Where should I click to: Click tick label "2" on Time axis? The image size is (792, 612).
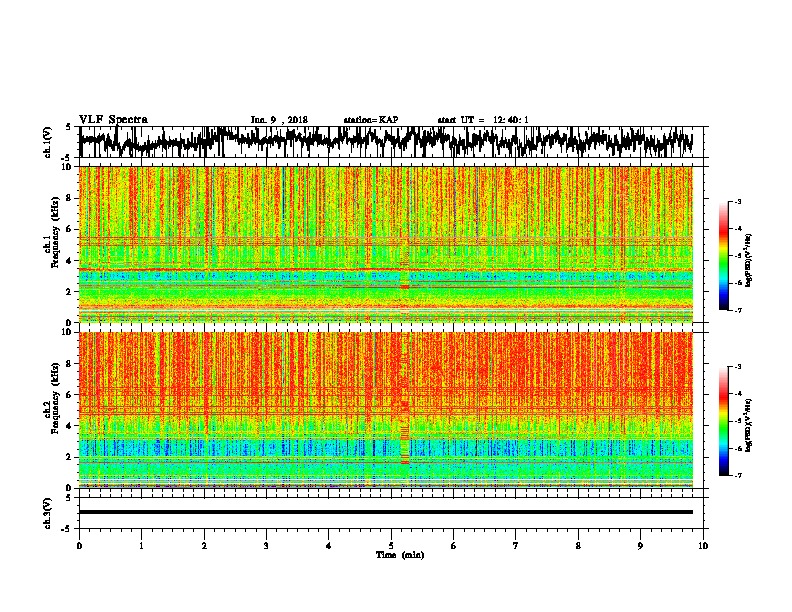pos(204,546)
